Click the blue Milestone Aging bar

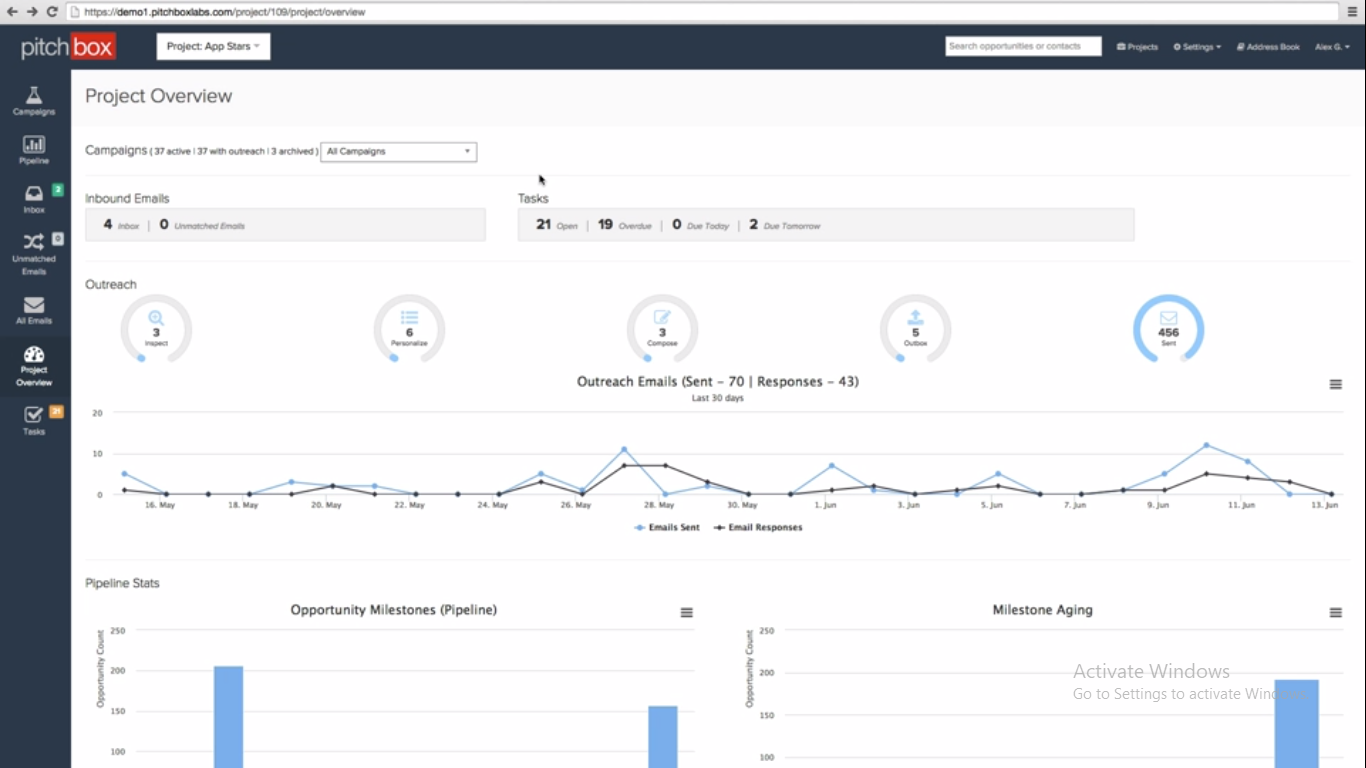[1296, 723]
